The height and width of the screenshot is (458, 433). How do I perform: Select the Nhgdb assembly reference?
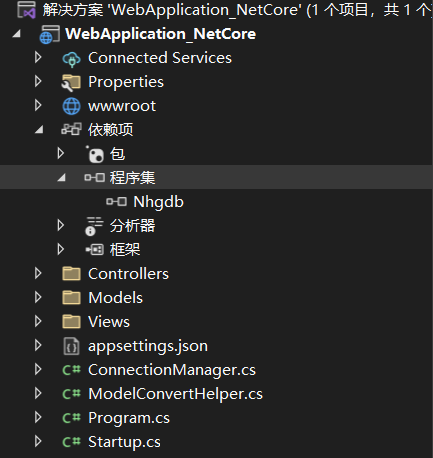pyautogui.click(x=158, y=202)
